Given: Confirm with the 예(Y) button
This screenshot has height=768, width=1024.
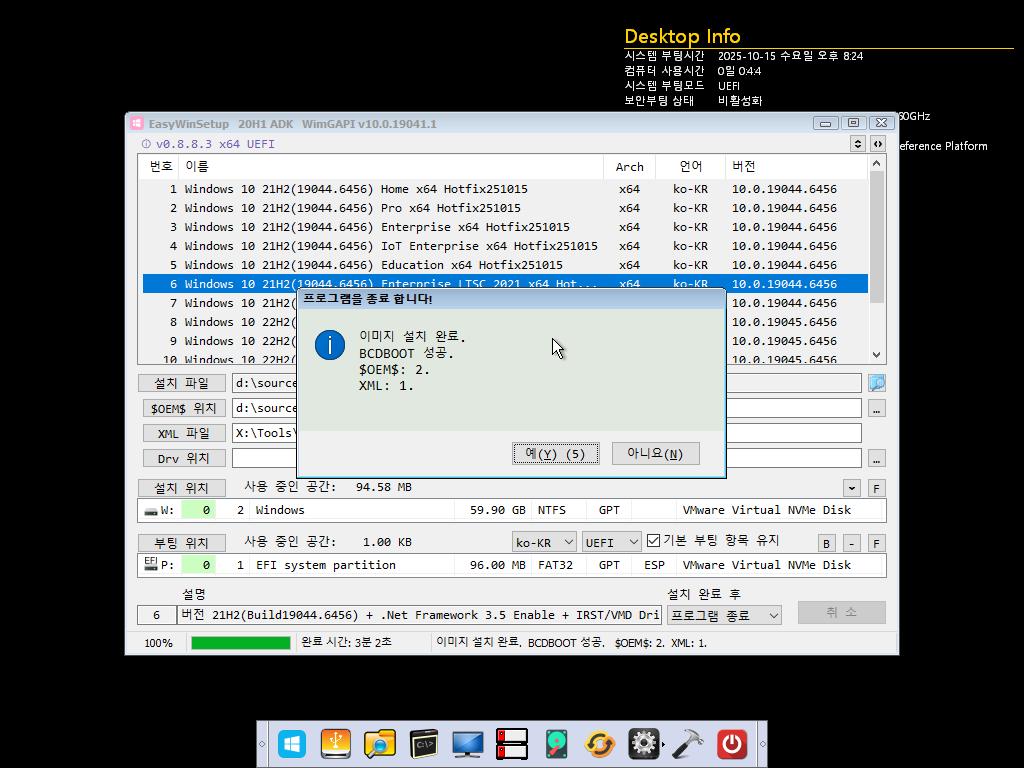Looking at the screenshot, I should pyautogui.click(x=556, y=453).
